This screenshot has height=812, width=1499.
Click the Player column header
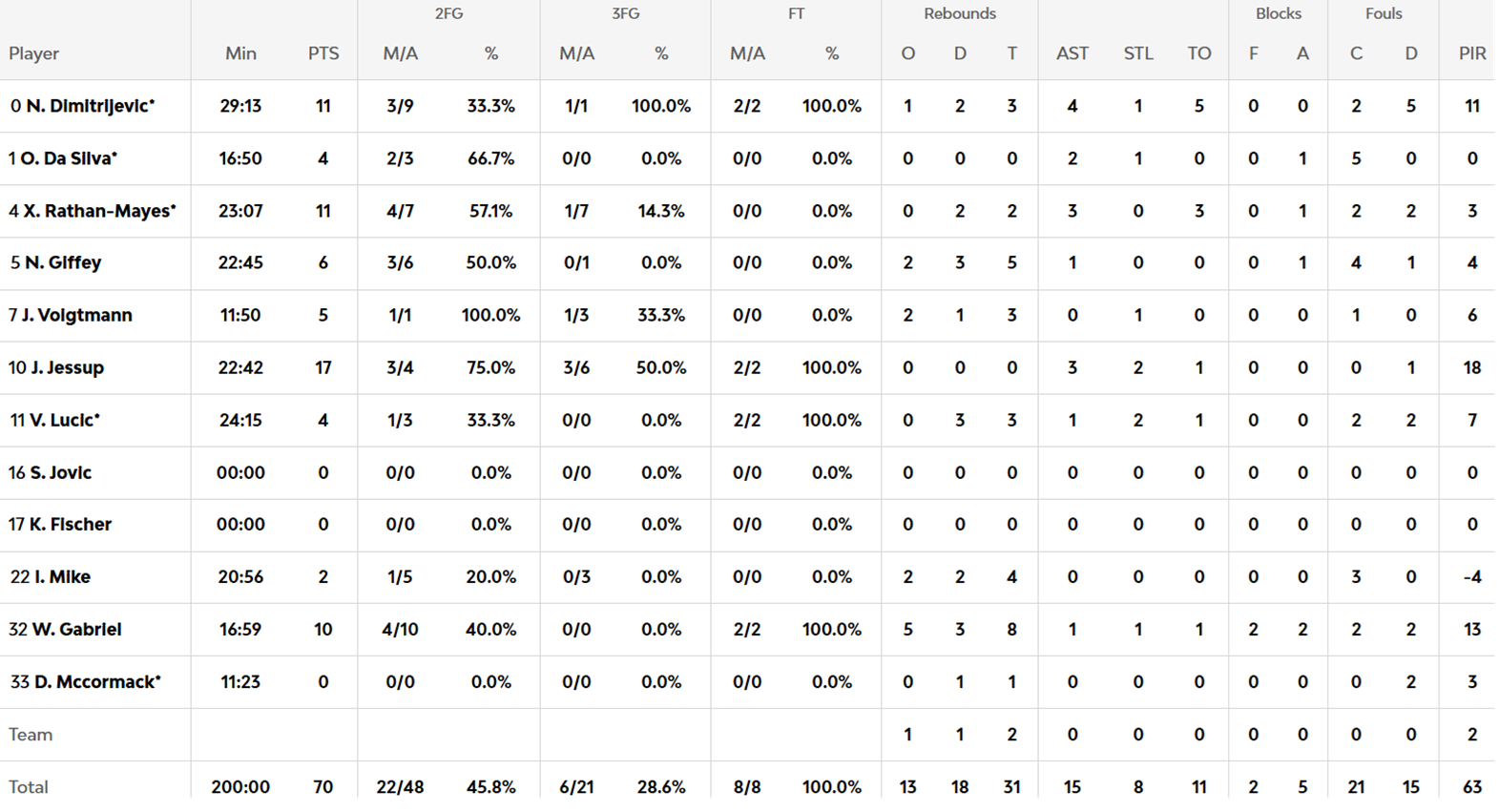(x=34, y=53)
